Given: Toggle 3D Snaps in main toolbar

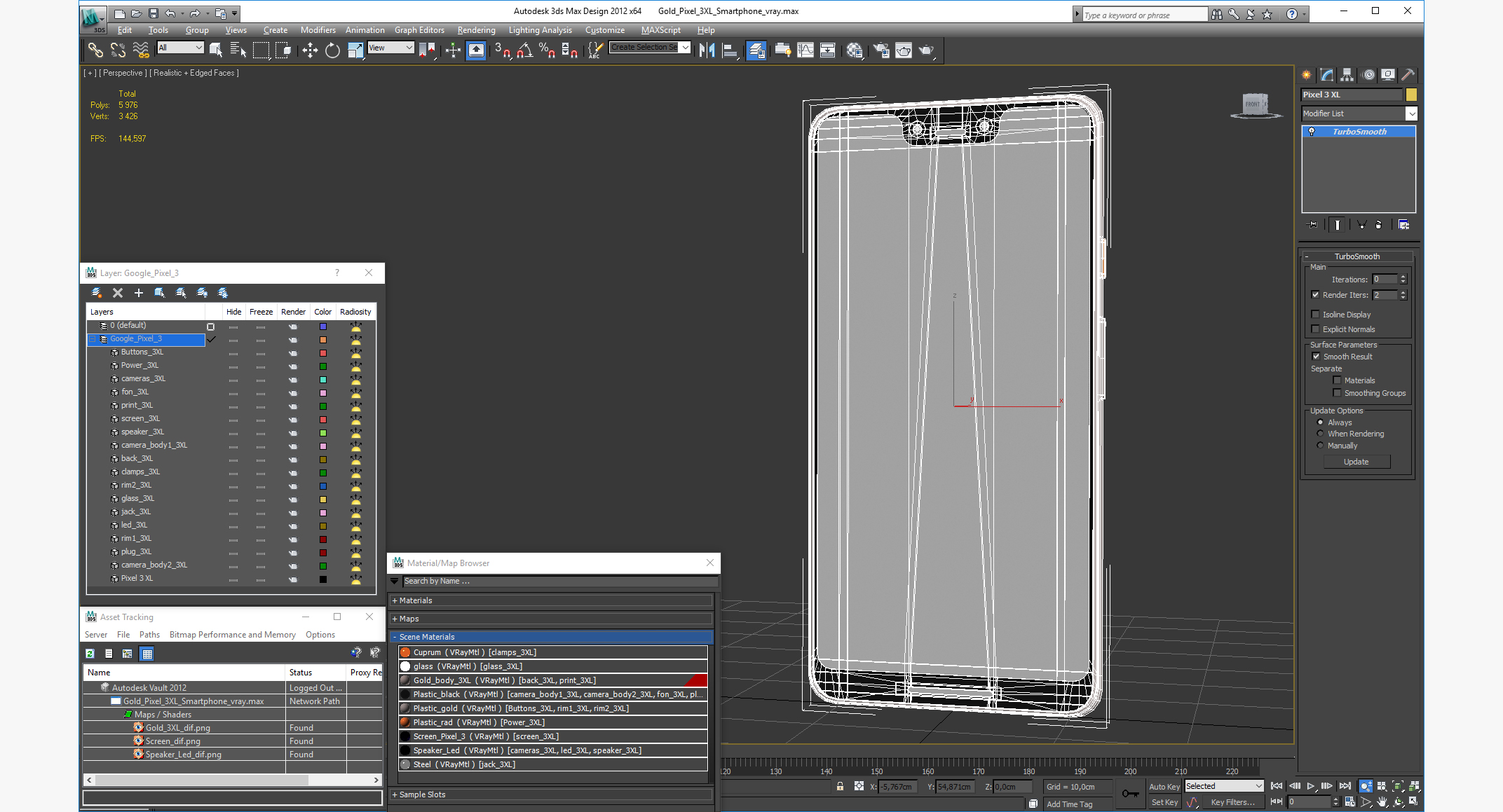Looking at the screenshot, I should click(x=503, y=50).
